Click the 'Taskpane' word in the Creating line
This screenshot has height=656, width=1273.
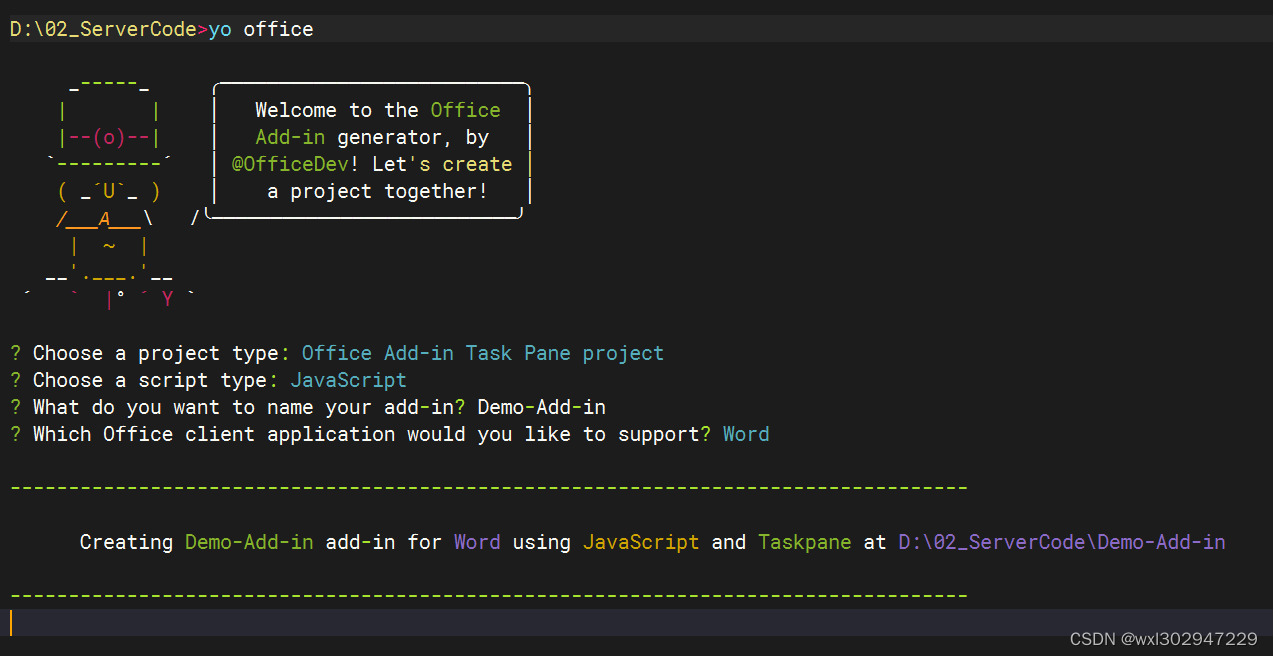pos(805,542)
